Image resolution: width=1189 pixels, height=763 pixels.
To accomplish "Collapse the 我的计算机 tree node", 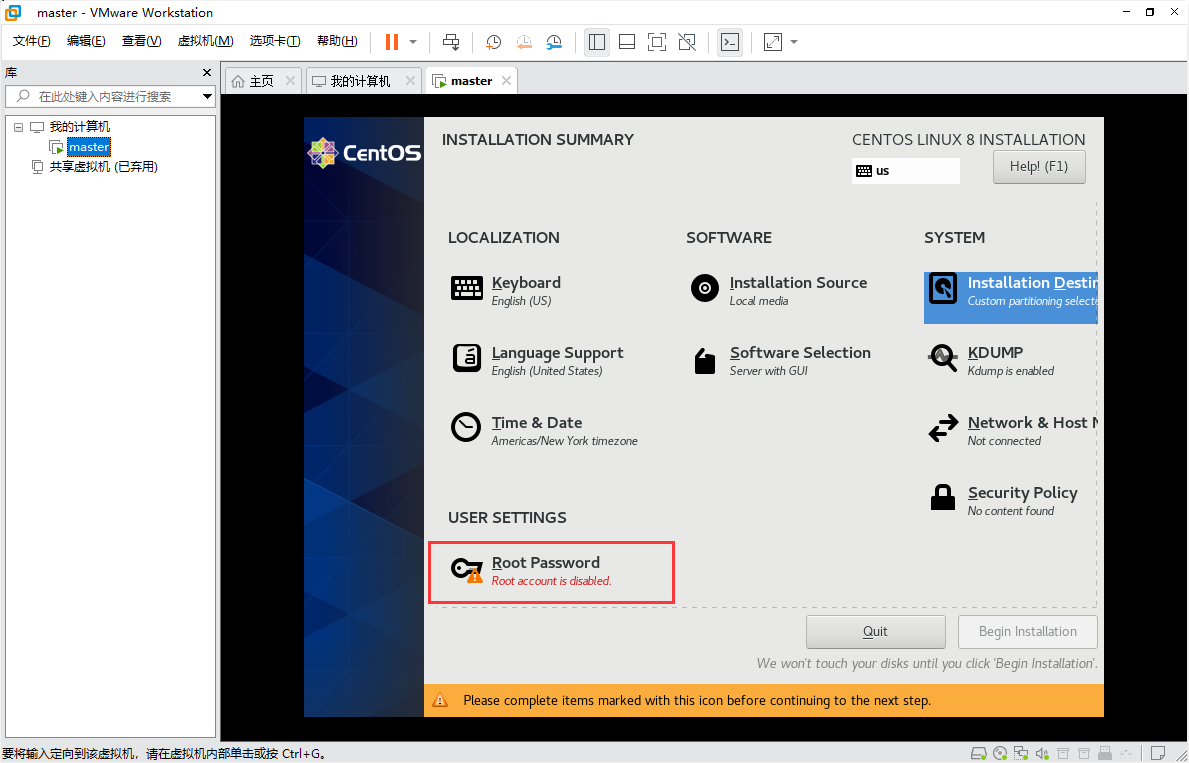I will (19, 127).
